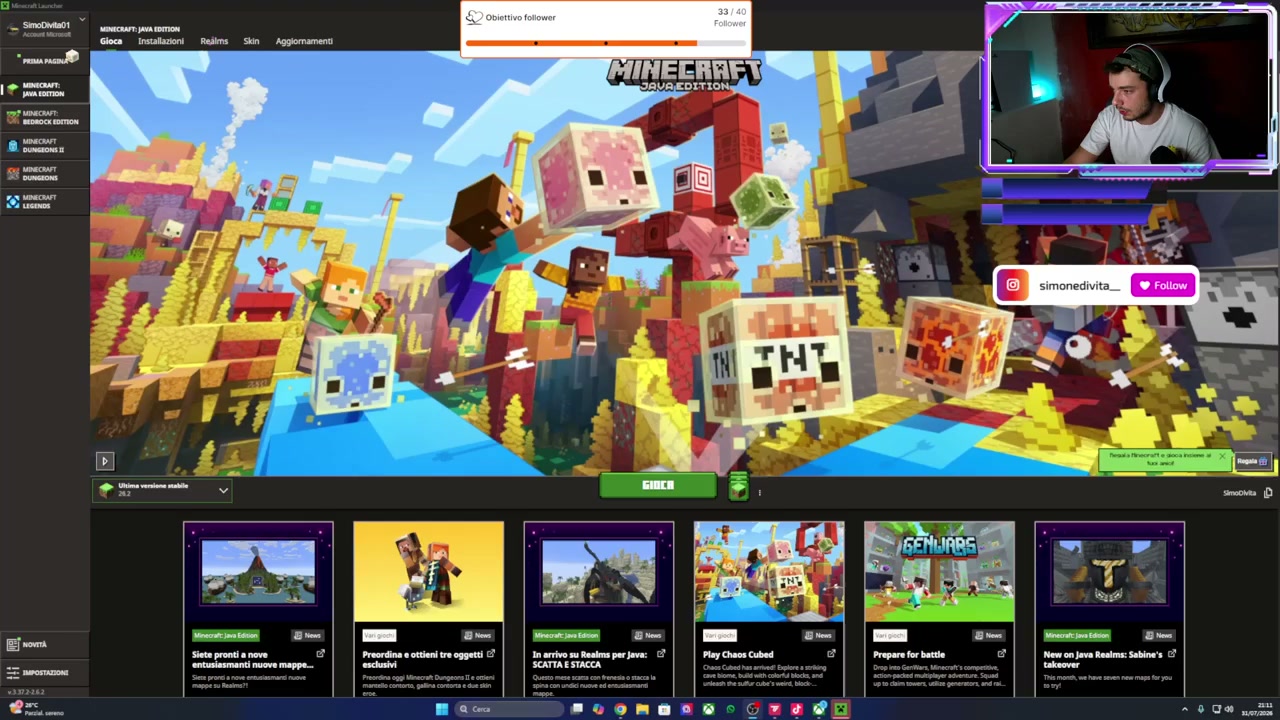Close the Regala Minecraft tooltip
Image resolution: width=1280 pixels, height=720 pixels.
pyautogui.click(x=1221, y=456)
